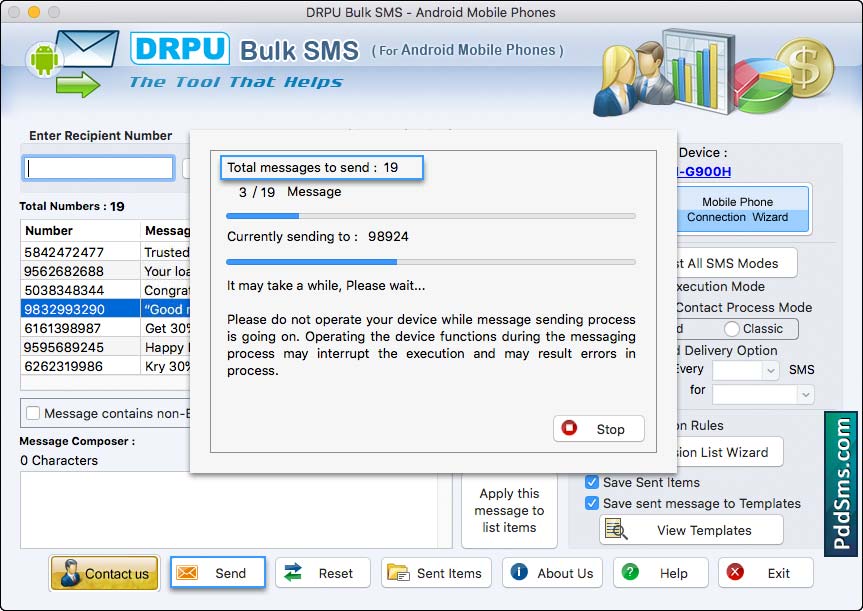Screen dimensions: 863x611
Task: Click the Send button label
Action: coord(230,573)
